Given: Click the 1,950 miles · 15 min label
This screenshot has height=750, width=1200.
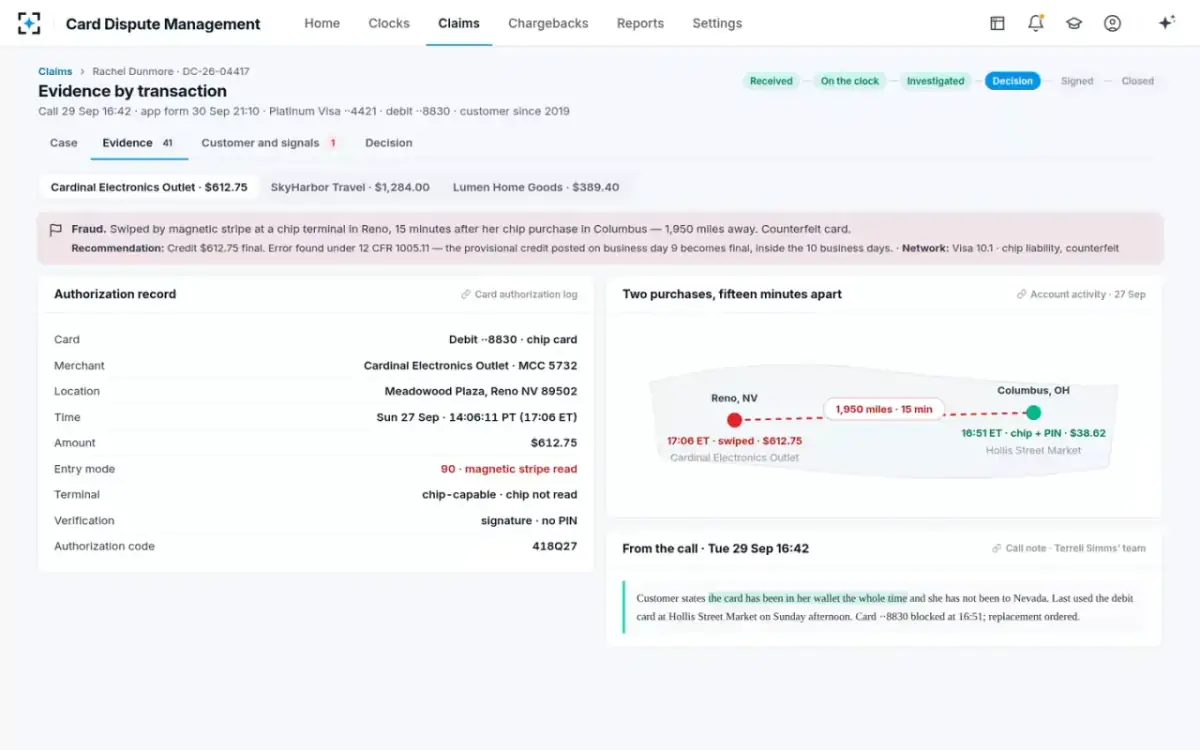Looking at the screenshot, I should tap(884, 409).
